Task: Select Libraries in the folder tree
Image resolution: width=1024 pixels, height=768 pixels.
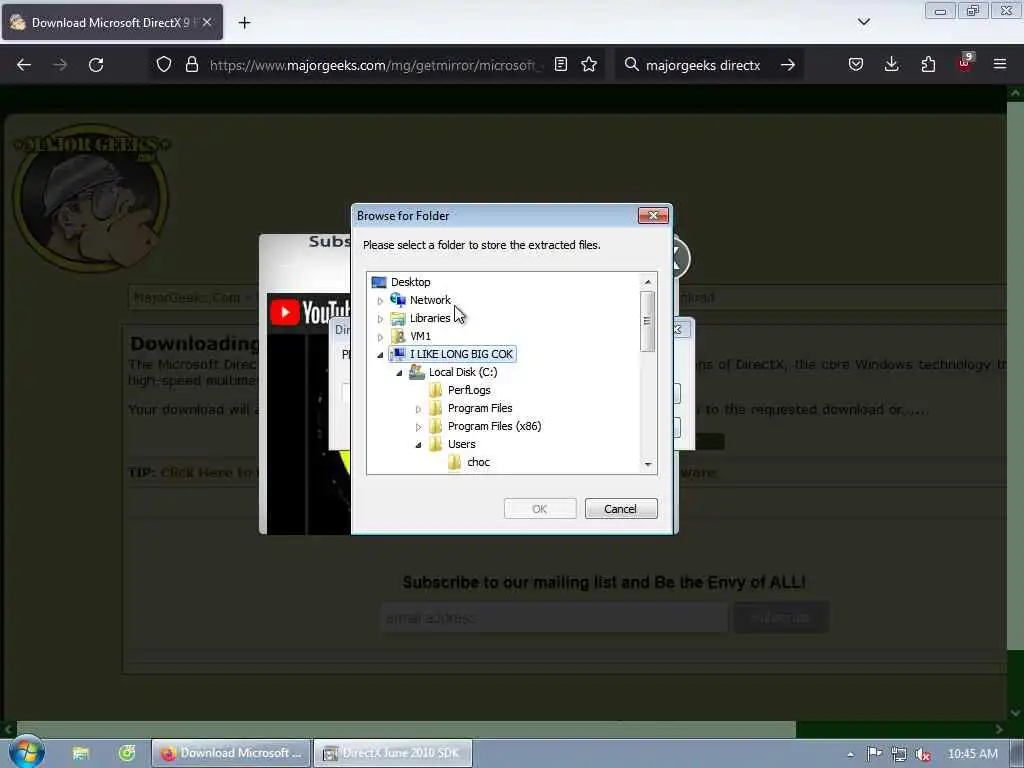Action: click(x=430, y=318)
